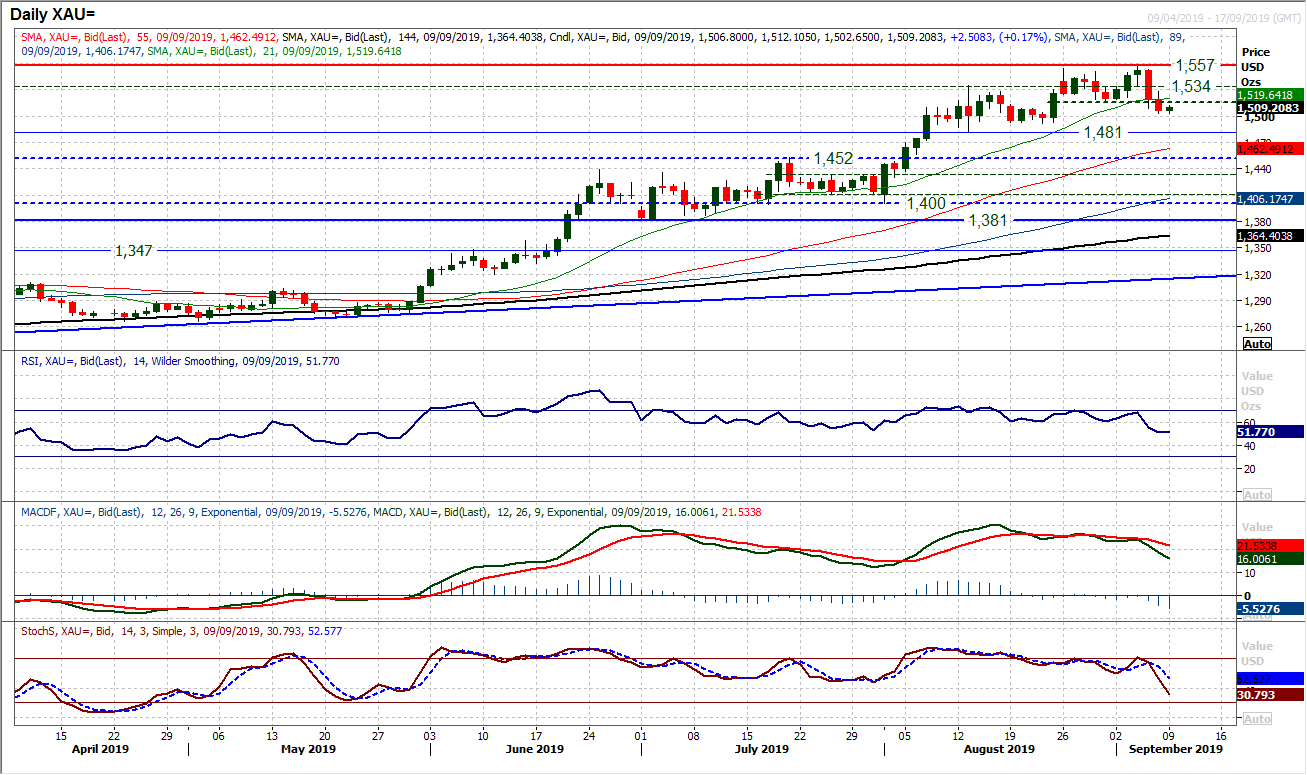Click the red MACD signal tag 21.5338
Screen dimensions: 1307x775
coord(1270,546)
